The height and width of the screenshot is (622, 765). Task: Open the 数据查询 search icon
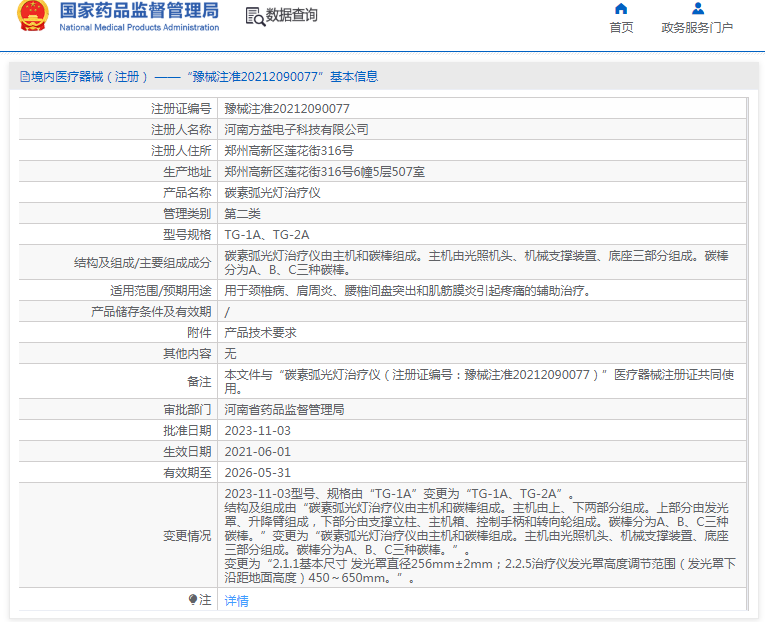[255, 16]
